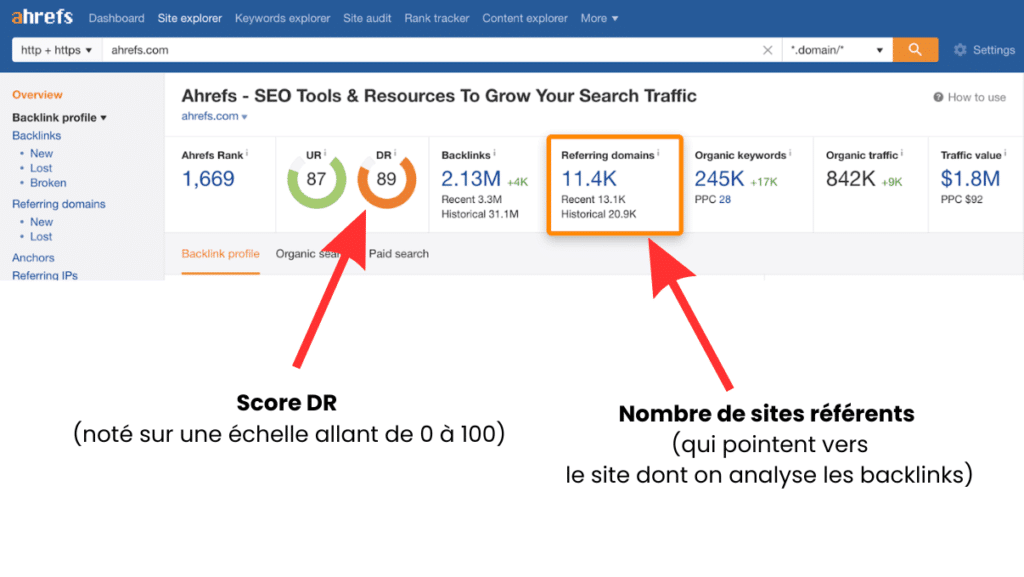Click the UR info icon
The width and height of the screenshot is (1024, 577).
325,153
